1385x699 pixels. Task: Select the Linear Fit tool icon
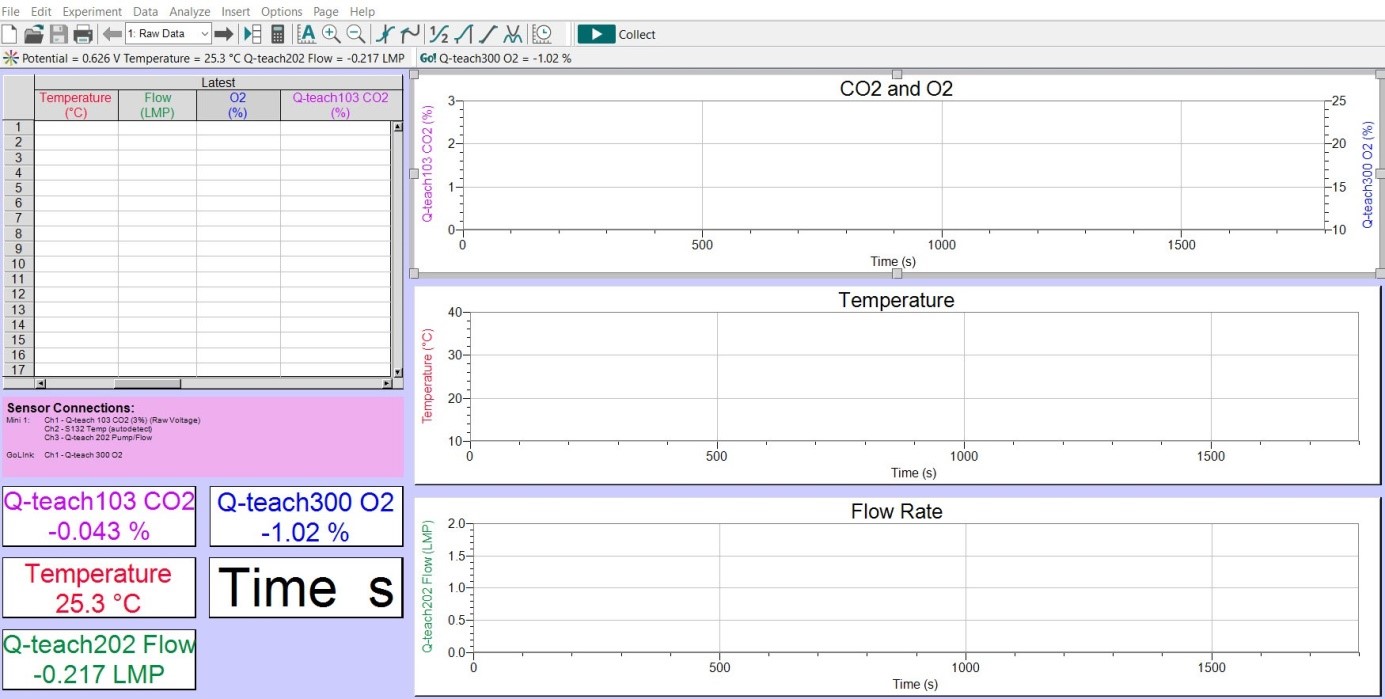point(488,34)
